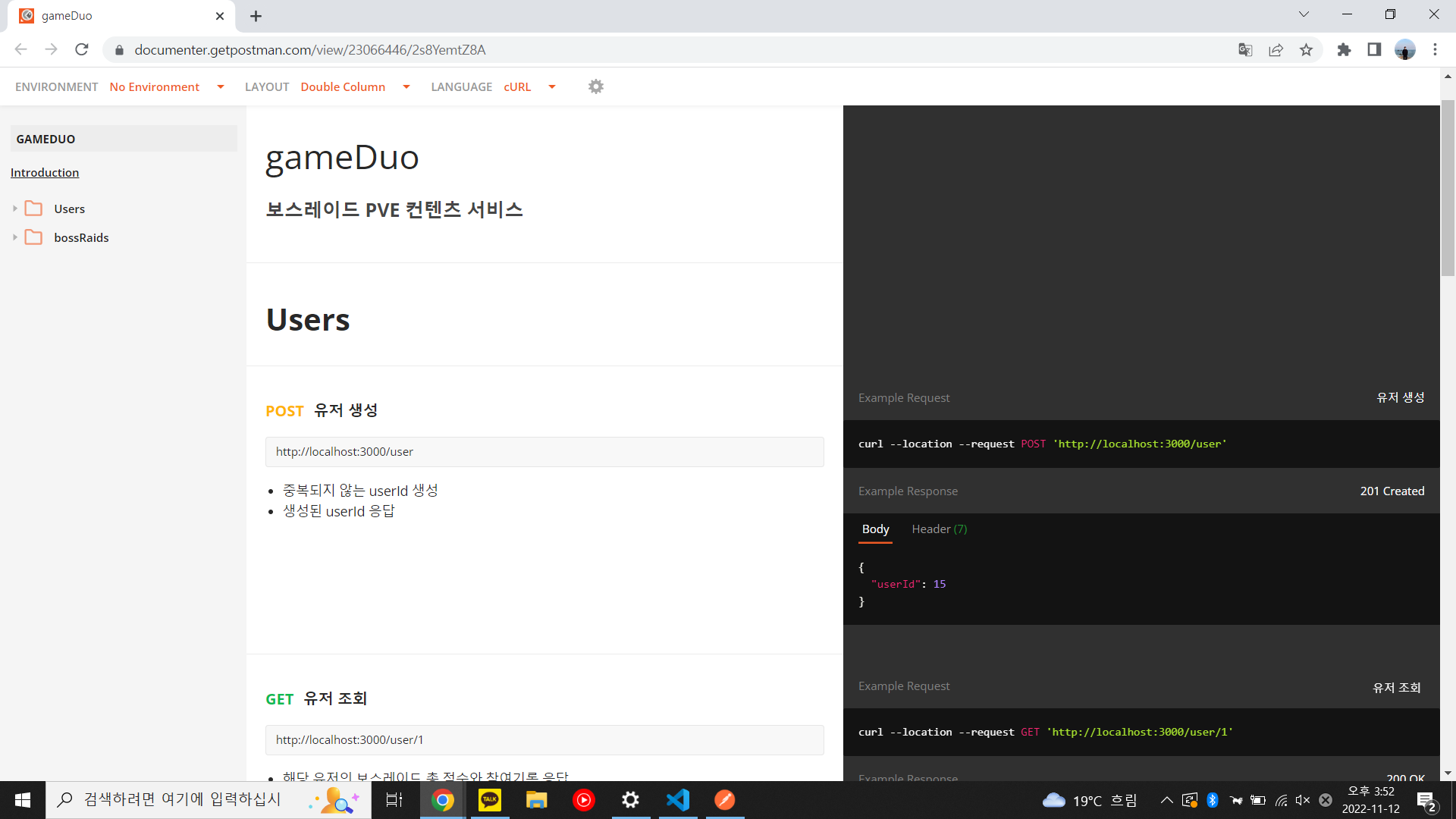Click the GET user/1 URL field
Screen dimensions: 1456x819
(544, 740)
